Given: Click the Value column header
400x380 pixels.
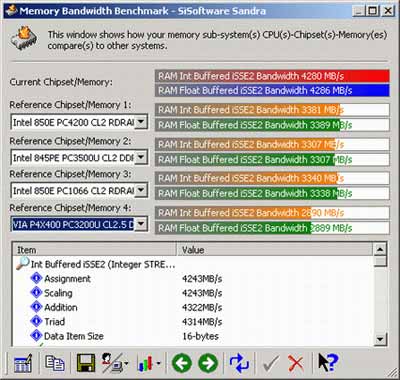Looking at the screenshot, I should [274, 249].
